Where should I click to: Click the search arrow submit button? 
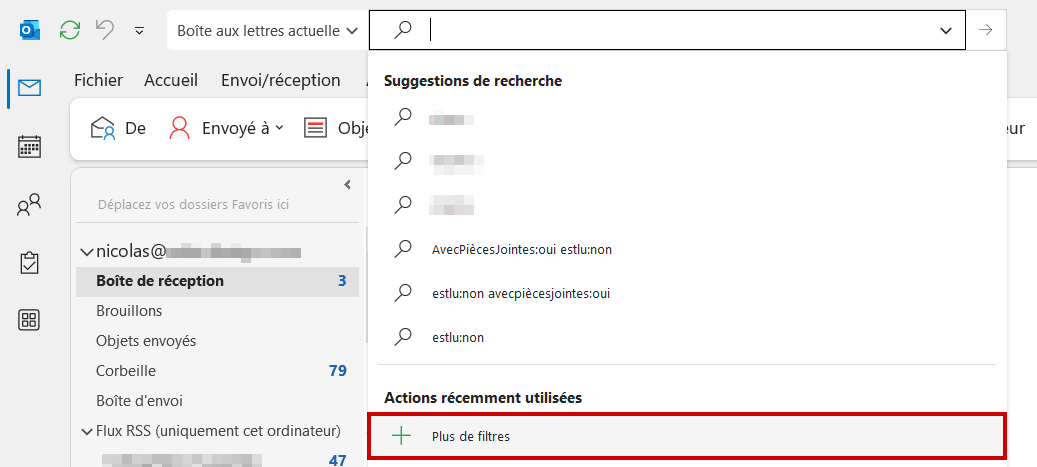pos(986,30)
